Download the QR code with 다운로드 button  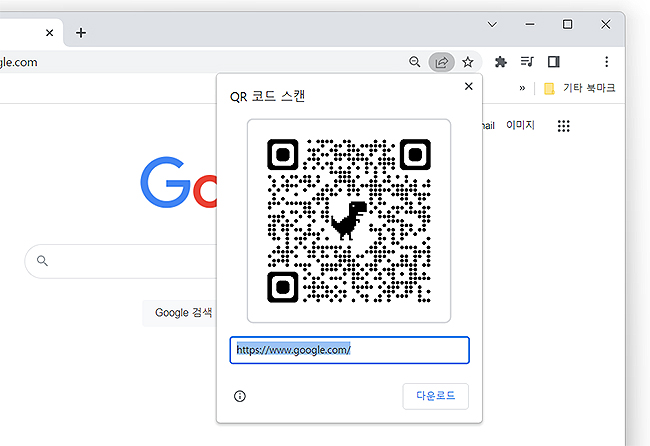tap(436, 396)
